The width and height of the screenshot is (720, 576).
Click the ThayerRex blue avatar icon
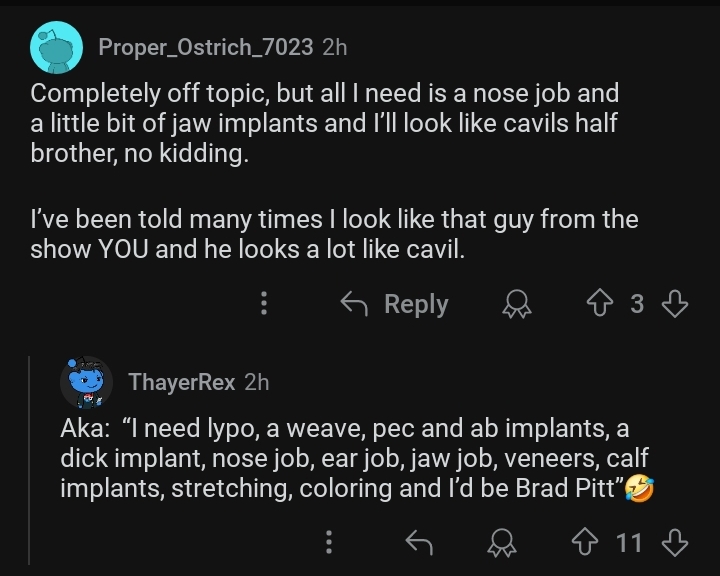tap(86, 382)
